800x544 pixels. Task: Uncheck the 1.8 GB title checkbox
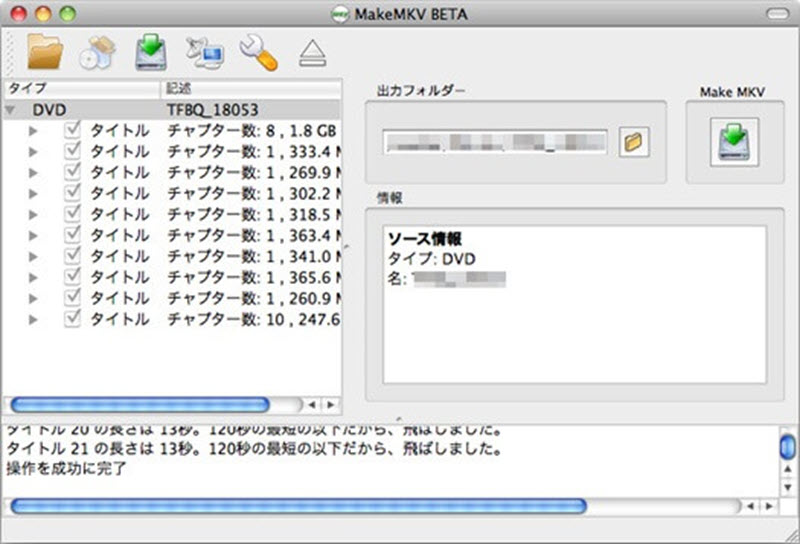click(x=73, y=130)
